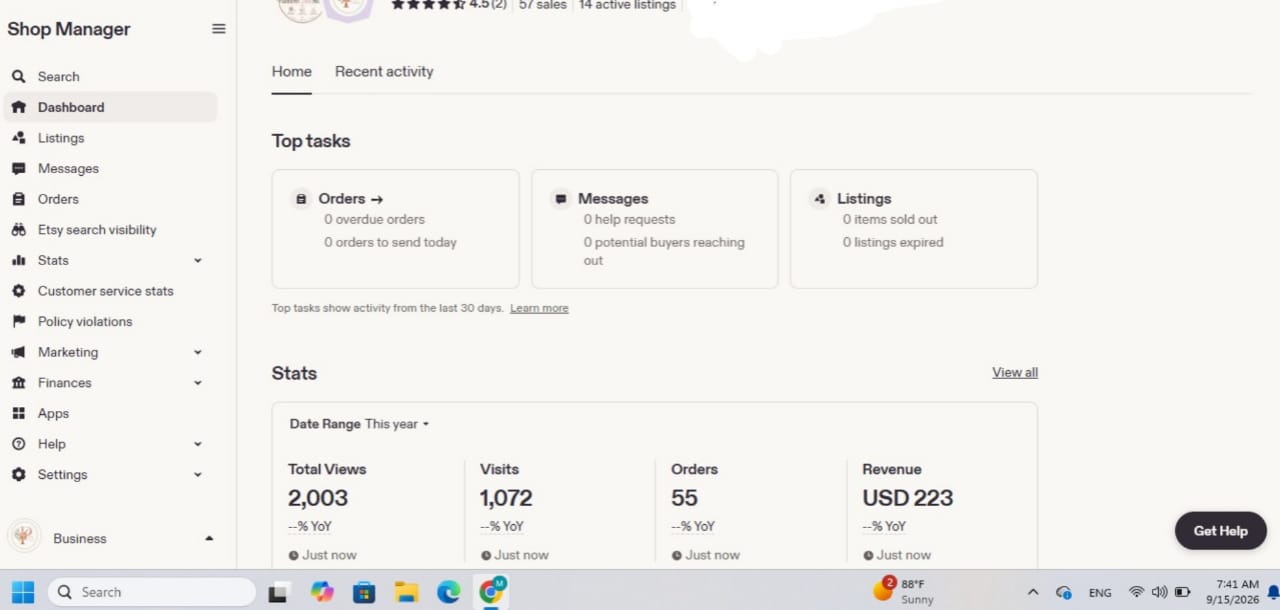Click the Search magnifier icon in sidebar
This screenshot has width=1280, height=610.
pyautogui.click(x=18, y=77)
